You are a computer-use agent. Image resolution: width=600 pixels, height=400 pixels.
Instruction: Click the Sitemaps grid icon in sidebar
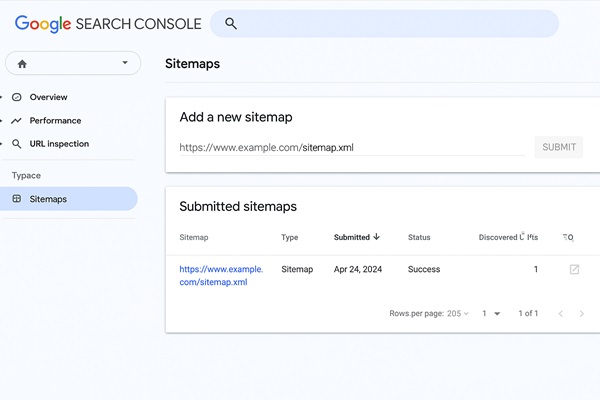pos(16,199)
